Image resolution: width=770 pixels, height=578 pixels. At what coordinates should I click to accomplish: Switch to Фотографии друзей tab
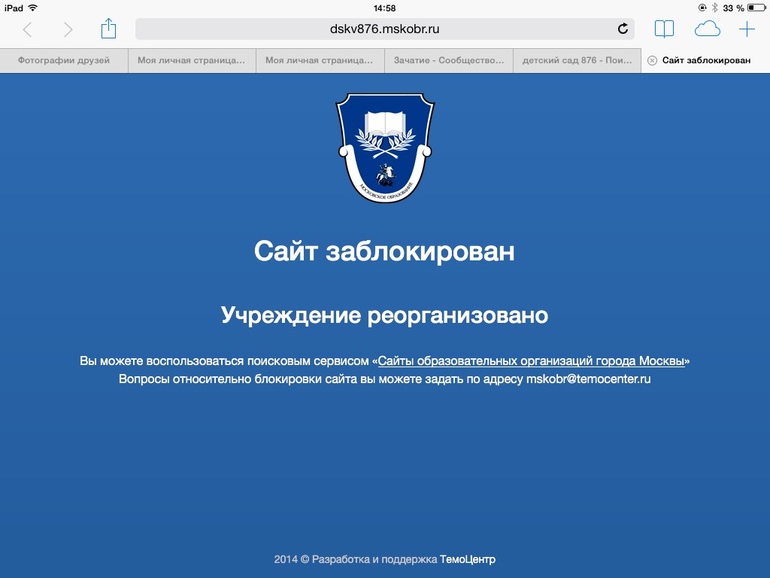coord(64,60)
